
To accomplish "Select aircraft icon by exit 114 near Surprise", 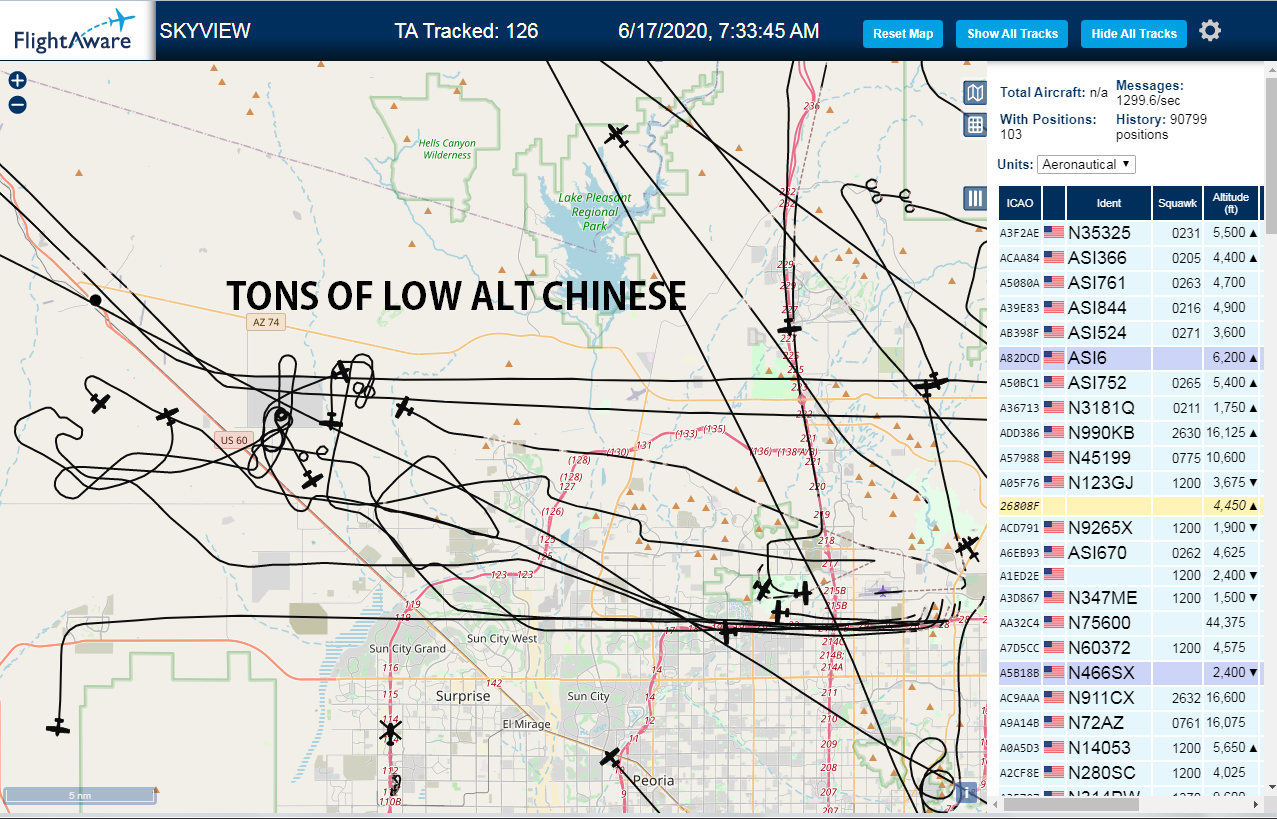I will (390, 733).
